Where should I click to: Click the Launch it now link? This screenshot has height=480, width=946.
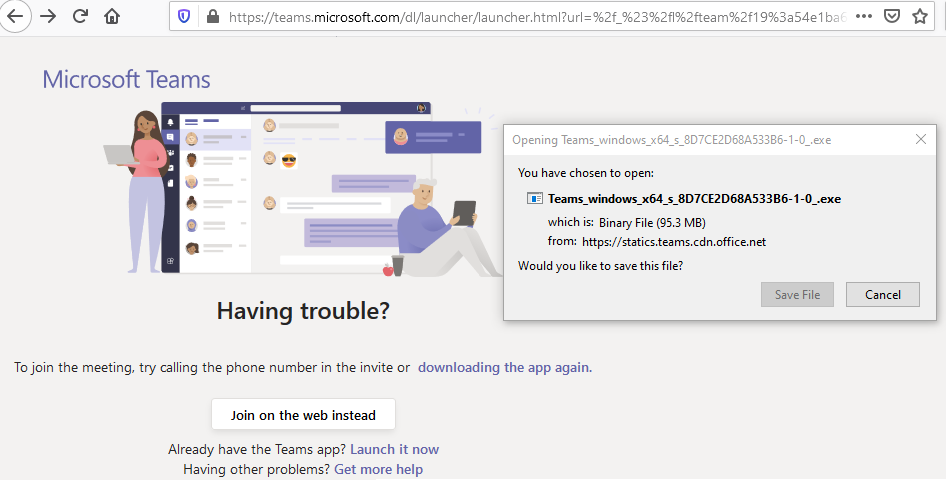point(395,449)
